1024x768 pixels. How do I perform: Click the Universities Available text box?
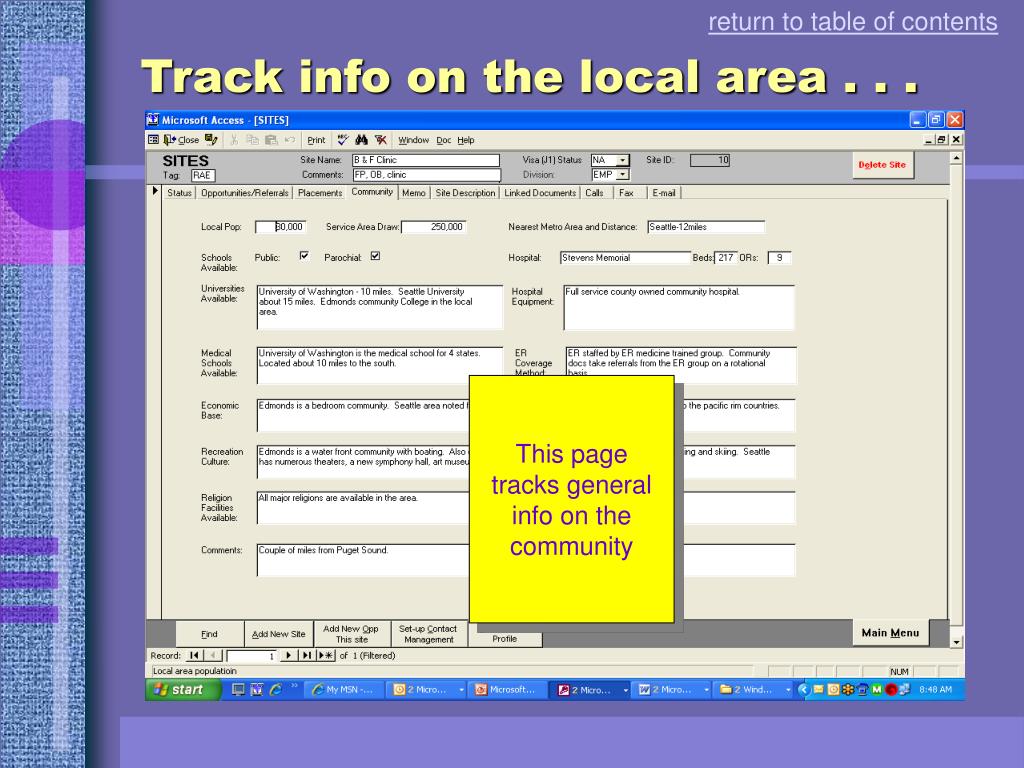tap(380, 307)
